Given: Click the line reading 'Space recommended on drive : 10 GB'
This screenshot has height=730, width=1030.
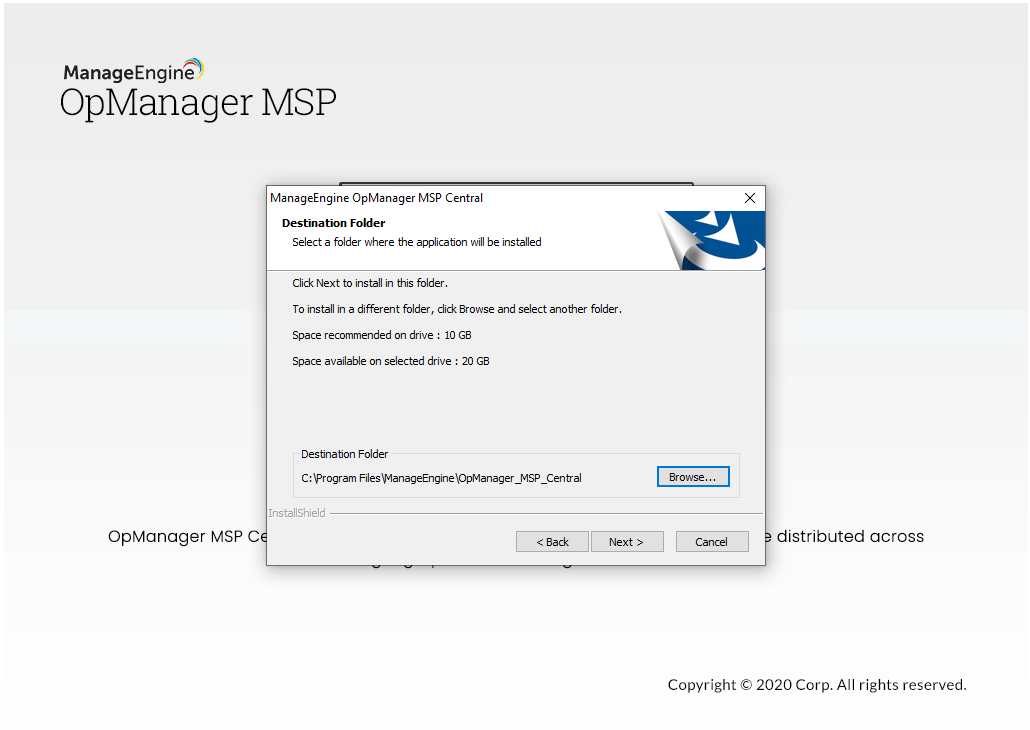Looking at the screenshot, I should tap(381, 335).
